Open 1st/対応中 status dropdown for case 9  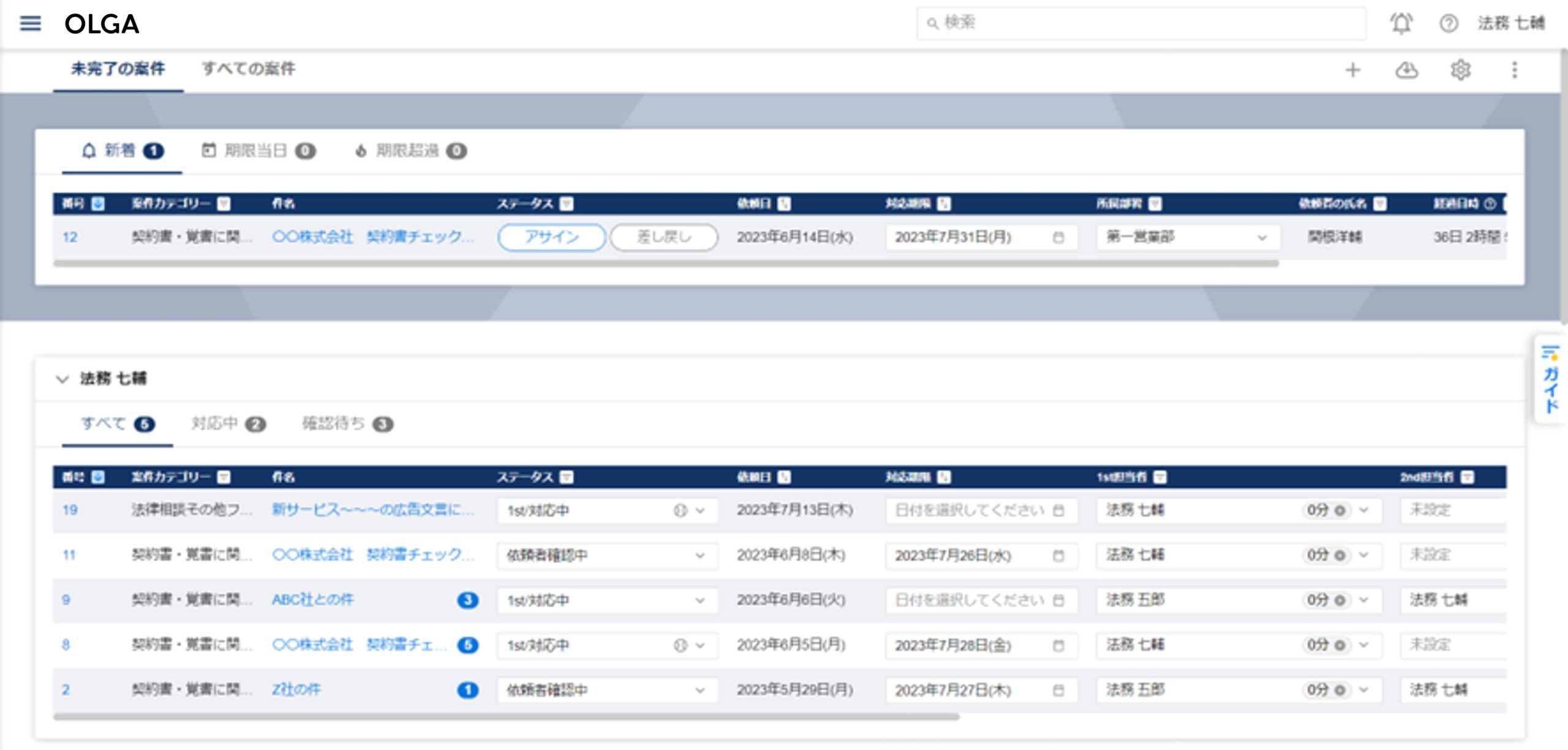[608, 601]
